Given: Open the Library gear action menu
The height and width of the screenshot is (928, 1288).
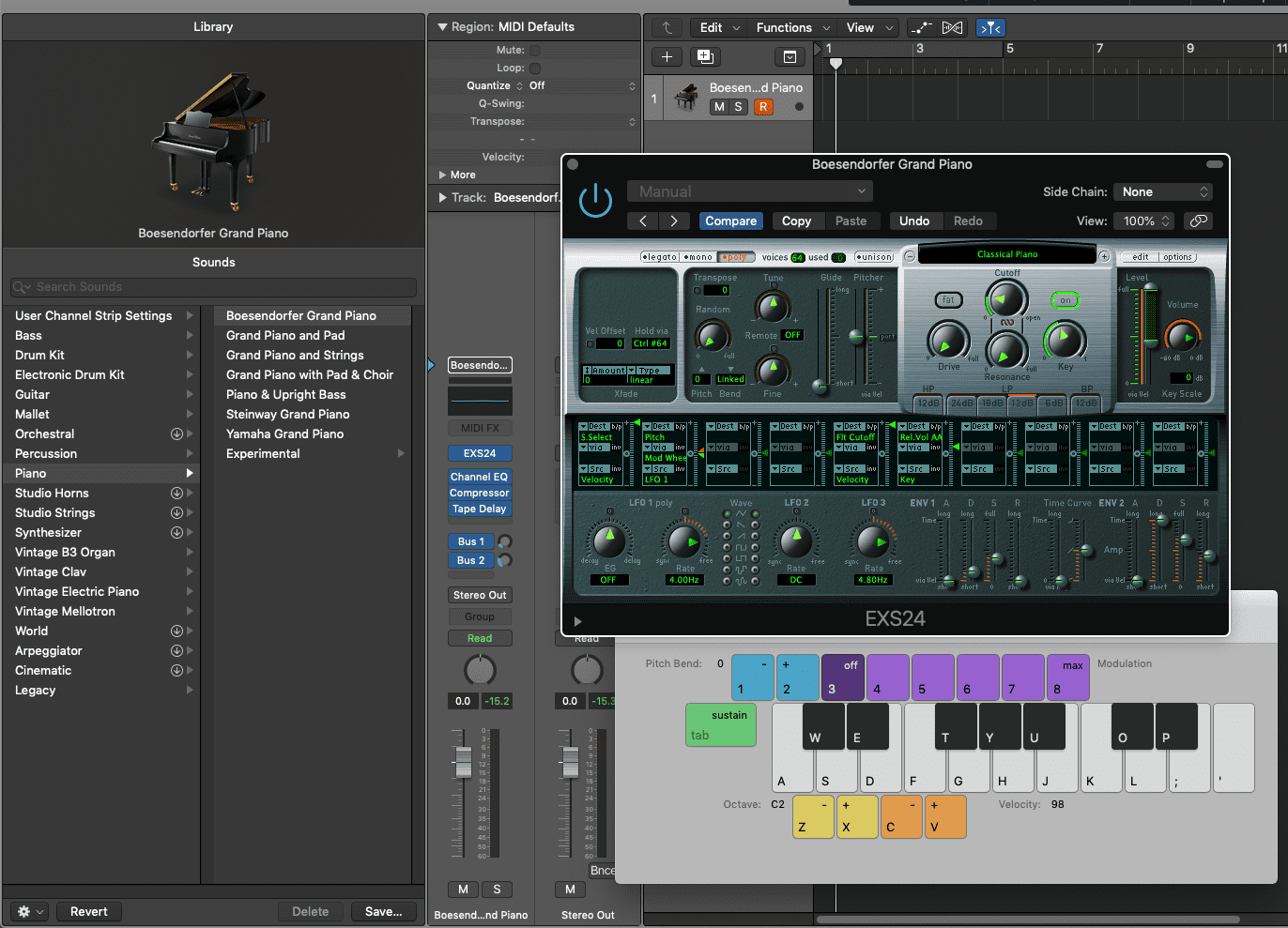Looking at the screenshot, I should [30, 911].
